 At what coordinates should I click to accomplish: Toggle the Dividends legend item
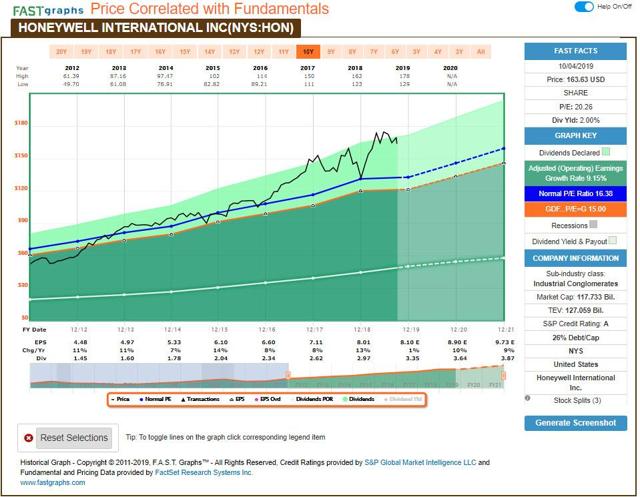(359, 399)
